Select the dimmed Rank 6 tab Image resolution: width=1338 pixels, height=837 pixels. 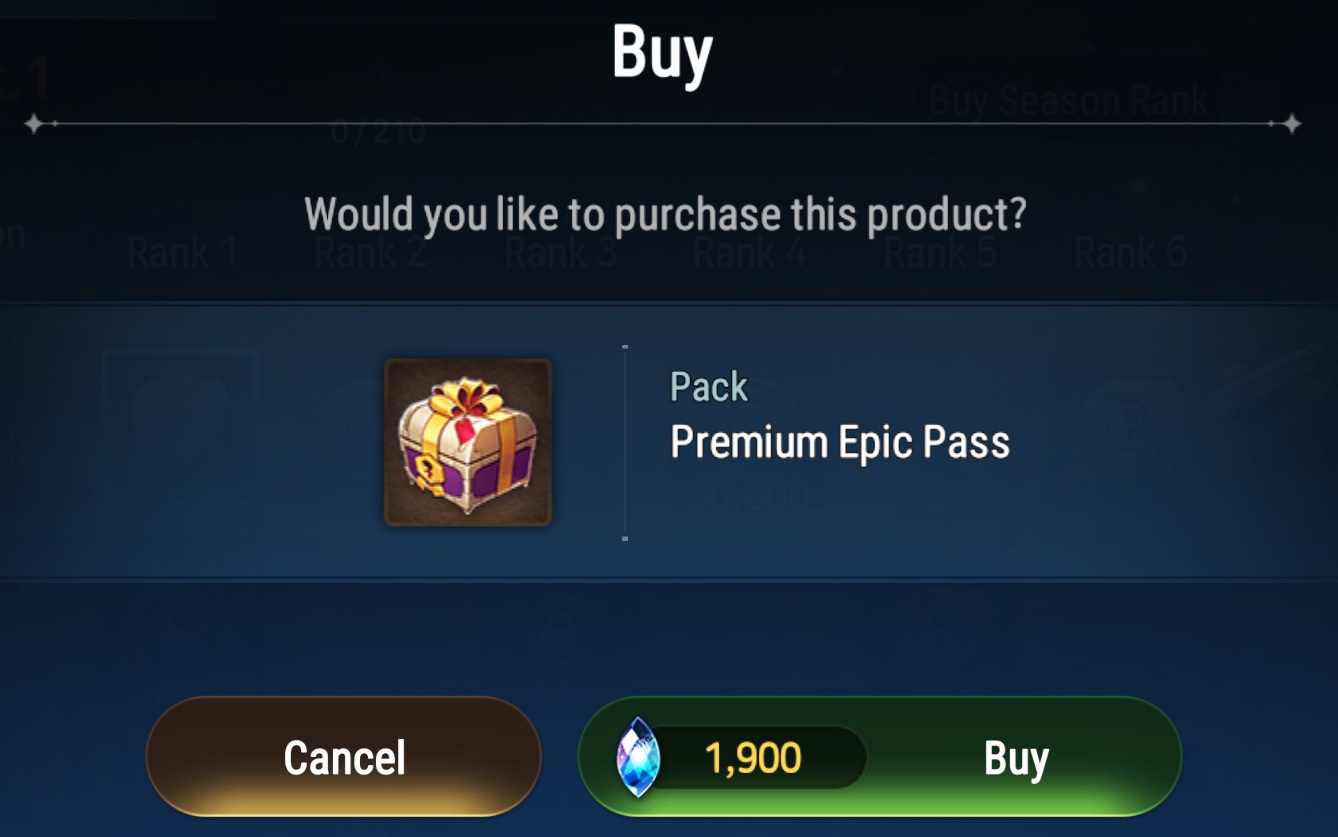[x=1130, y=252]
